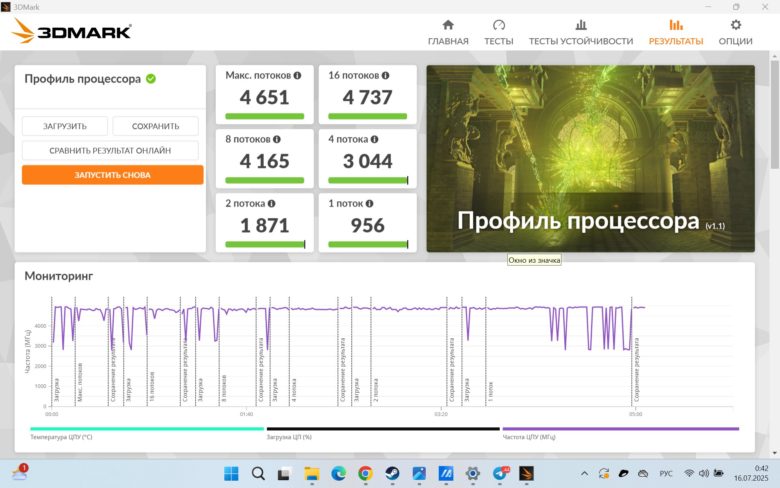
Task: Click the green validation checkmark icon
Action: coord(151,79)
